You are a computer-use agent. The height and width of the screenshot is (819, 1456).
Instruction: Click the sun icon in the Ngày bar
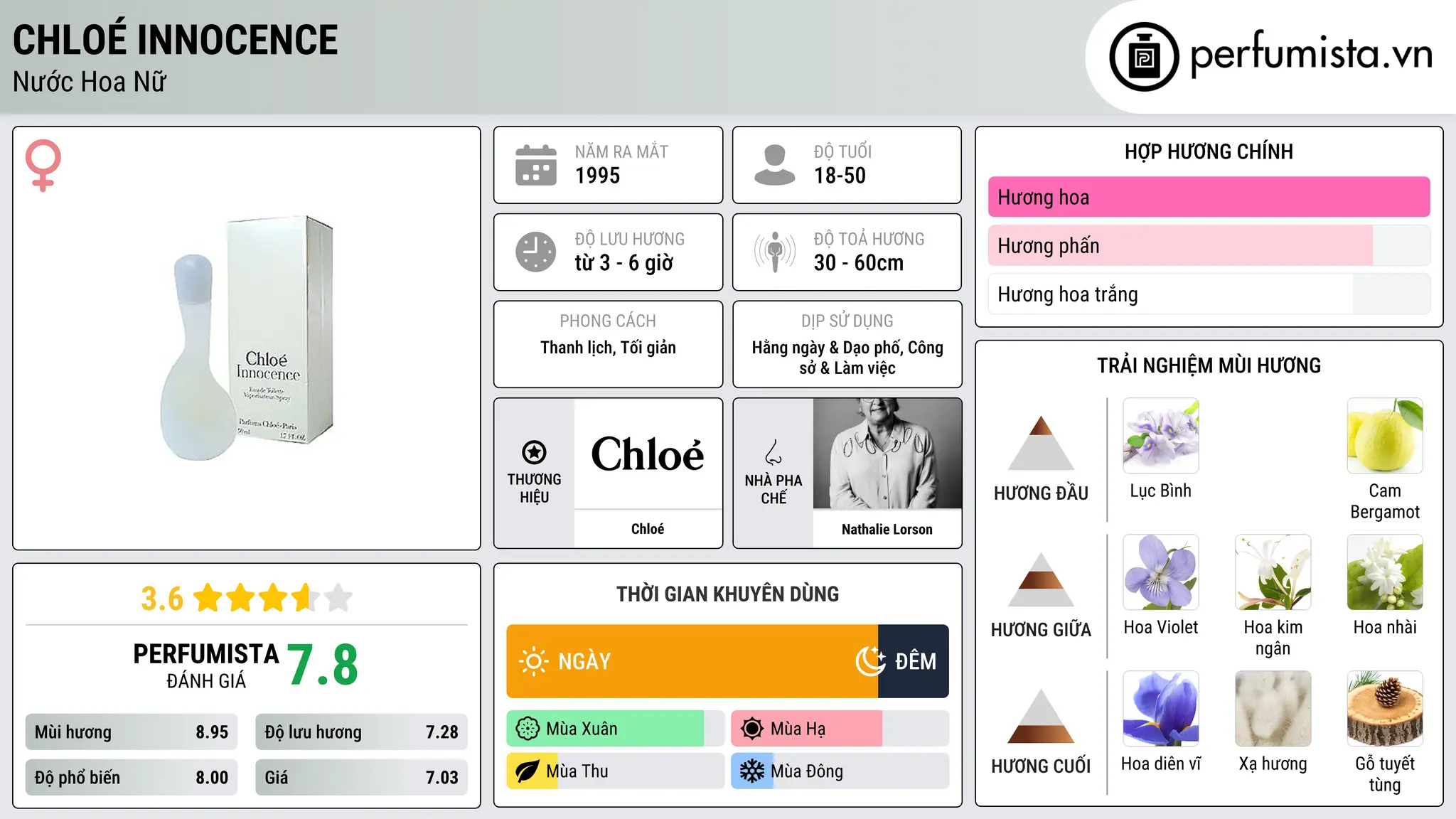[534, 661]
